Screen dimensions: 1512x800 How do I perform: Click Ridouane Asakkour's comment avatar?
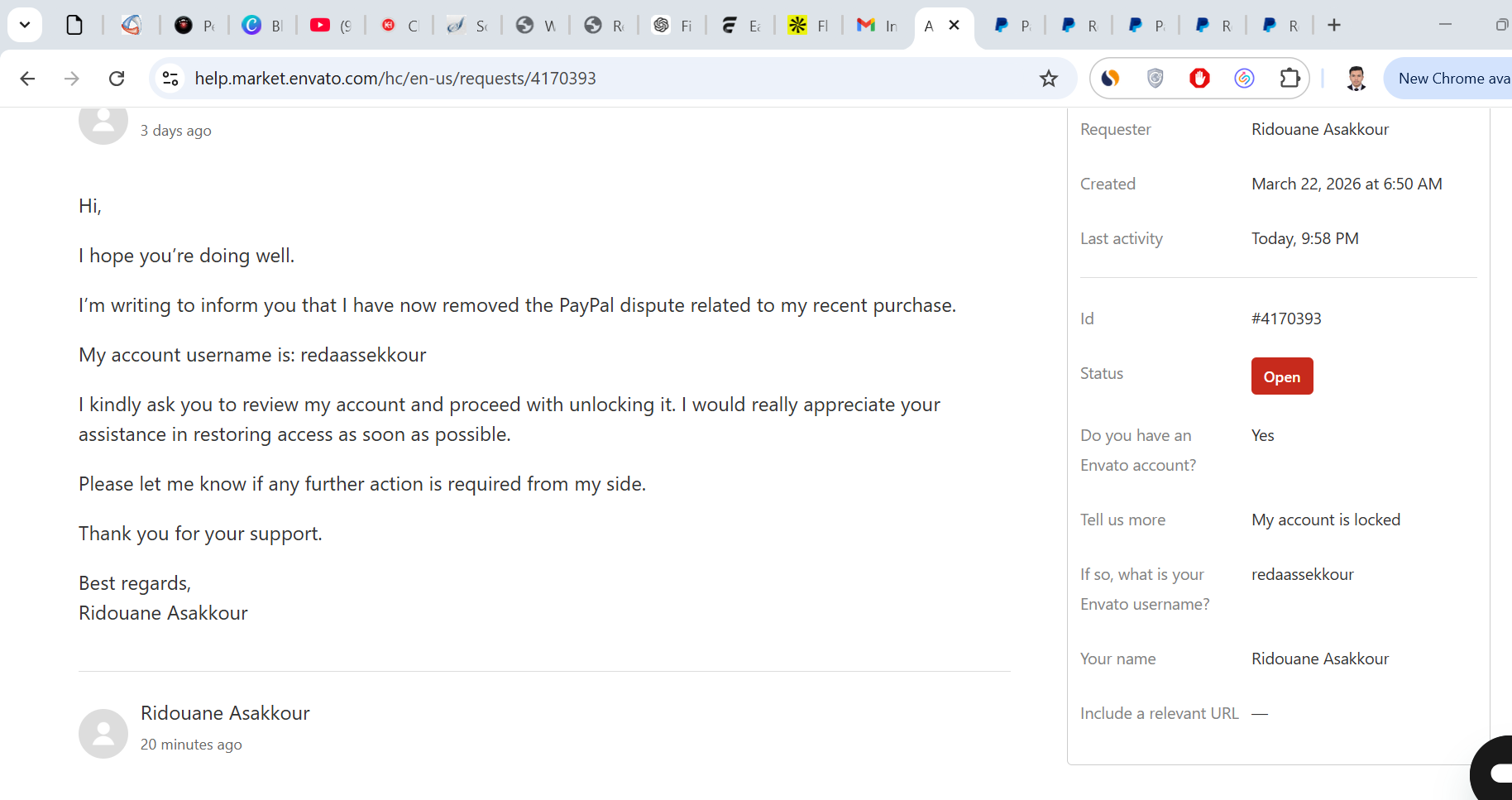point(103,733)
